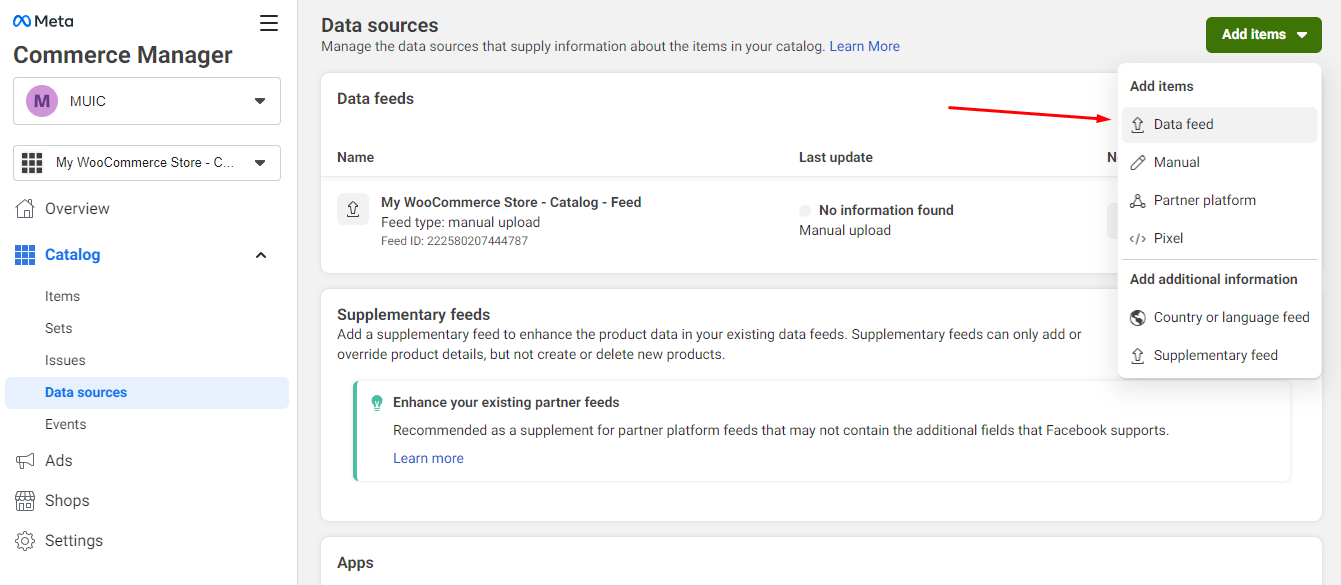Image resolution: width=1341 pixels, height=585 pixels.
Task: Select Data feed from Add items menu
Action: (x=1219, y=125)
